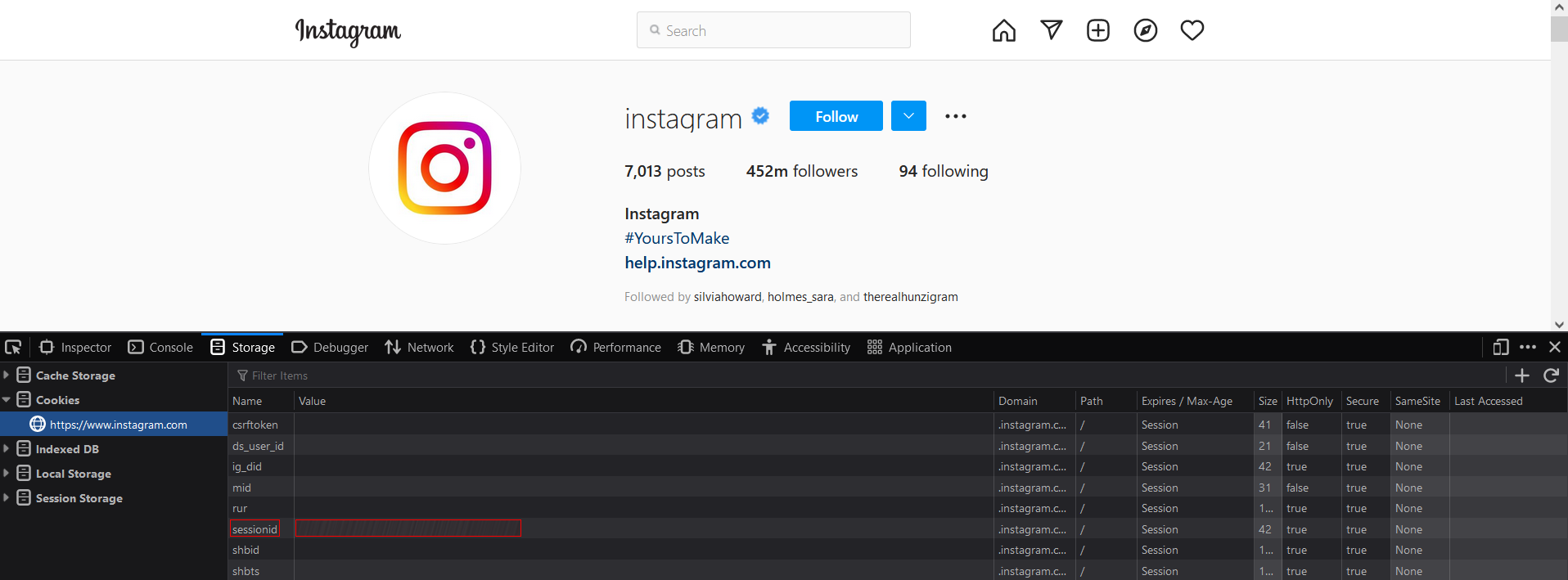Switch to the Network tab
The width and height of the screenshot is (1568, 580).
click(x=419, y=348)
